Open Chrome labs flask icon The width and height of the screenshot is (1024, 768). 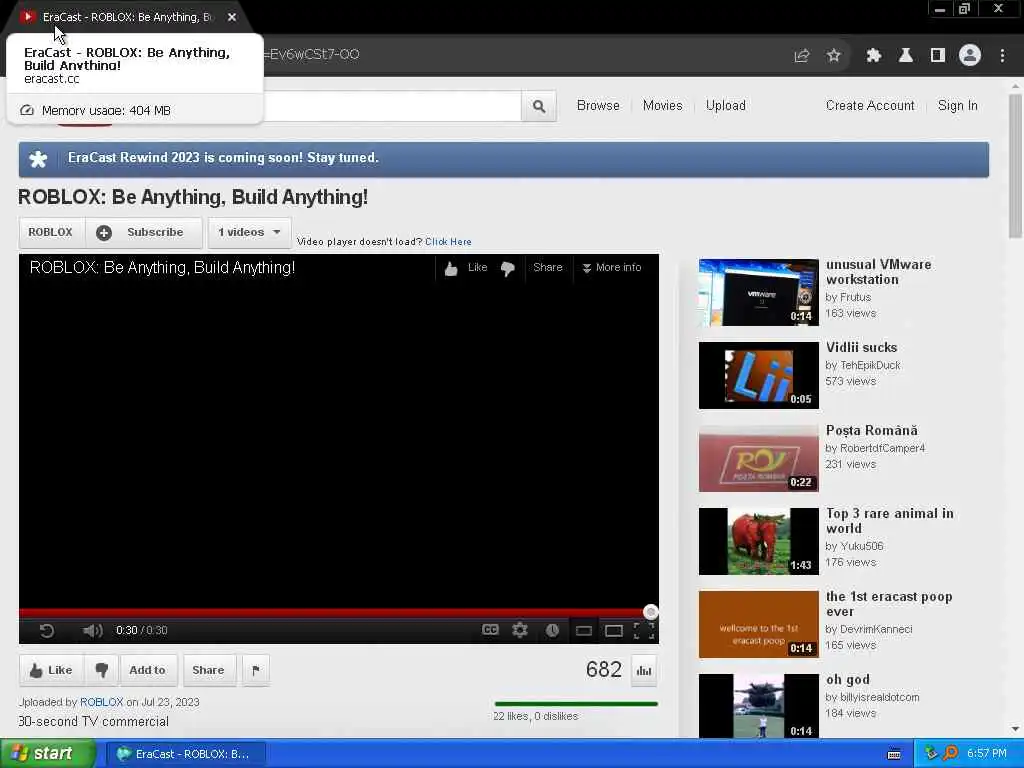click(x=906, y=56)
